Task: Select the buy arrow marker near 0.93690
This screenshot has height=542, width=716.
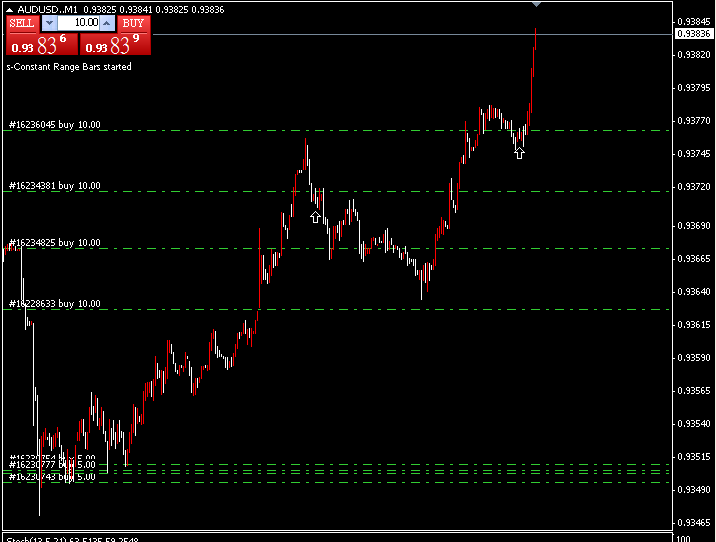Action: pyautogui.click(x=316, y=217)
